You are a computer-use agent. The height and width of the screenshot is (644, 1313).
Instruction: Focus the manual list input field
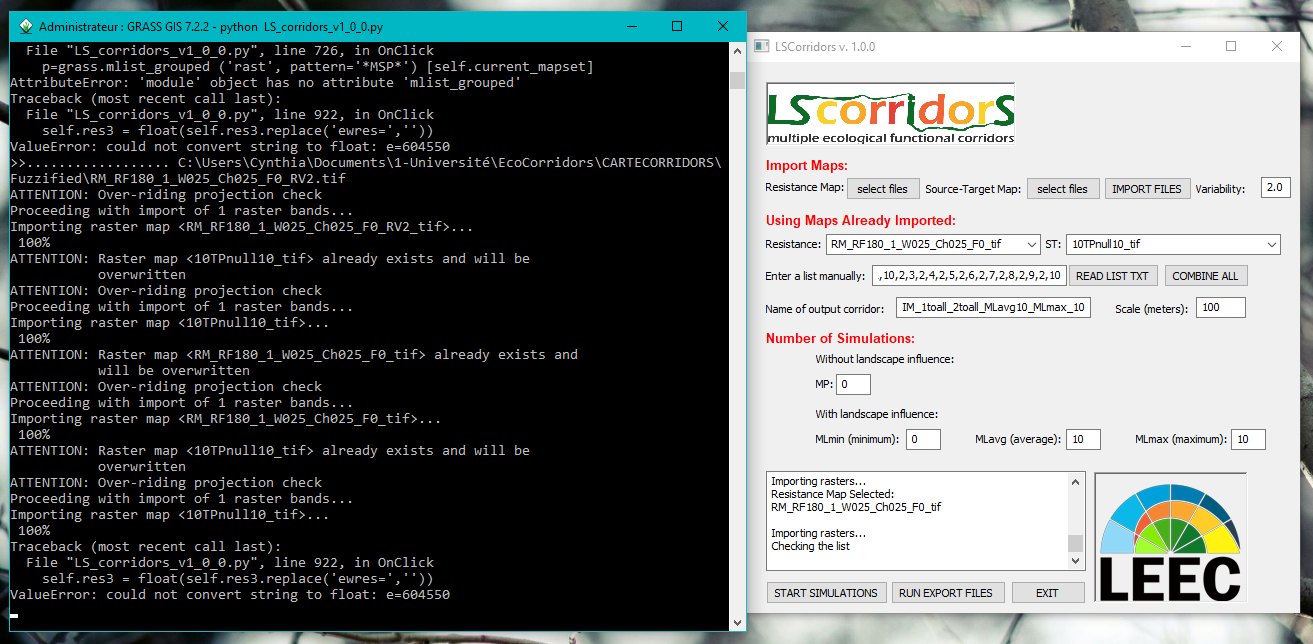point(968,276)
